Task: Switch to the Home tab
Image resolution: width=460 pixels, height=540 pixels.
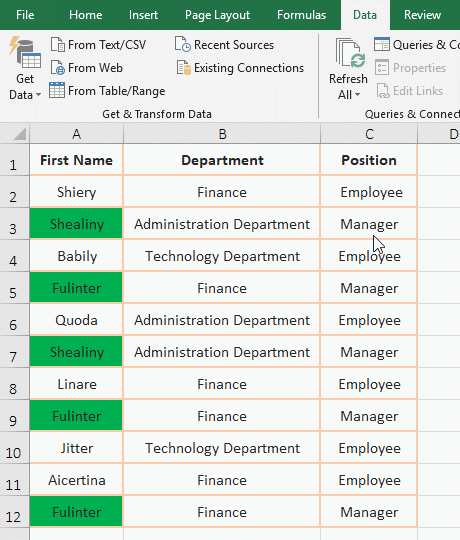Action: (85, 15)
